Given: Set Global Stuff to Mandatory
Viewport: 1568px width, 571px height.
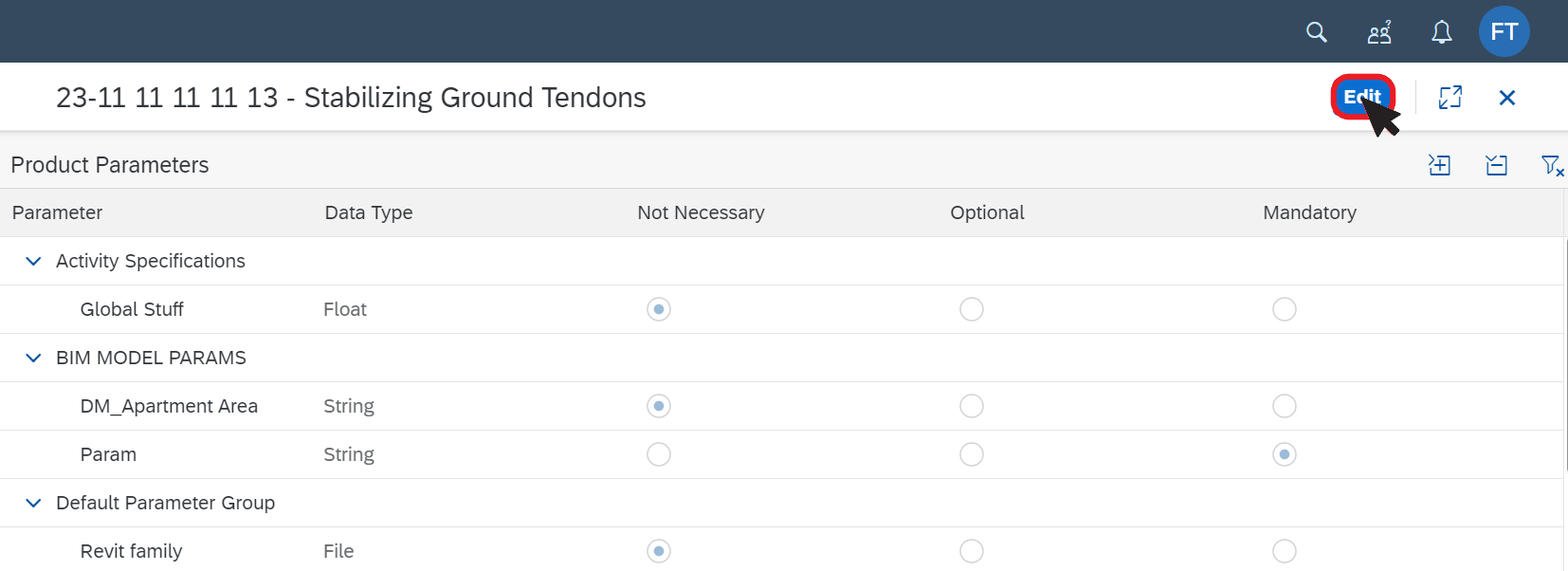Looking at the screenshot, I should click(1285, 309).
